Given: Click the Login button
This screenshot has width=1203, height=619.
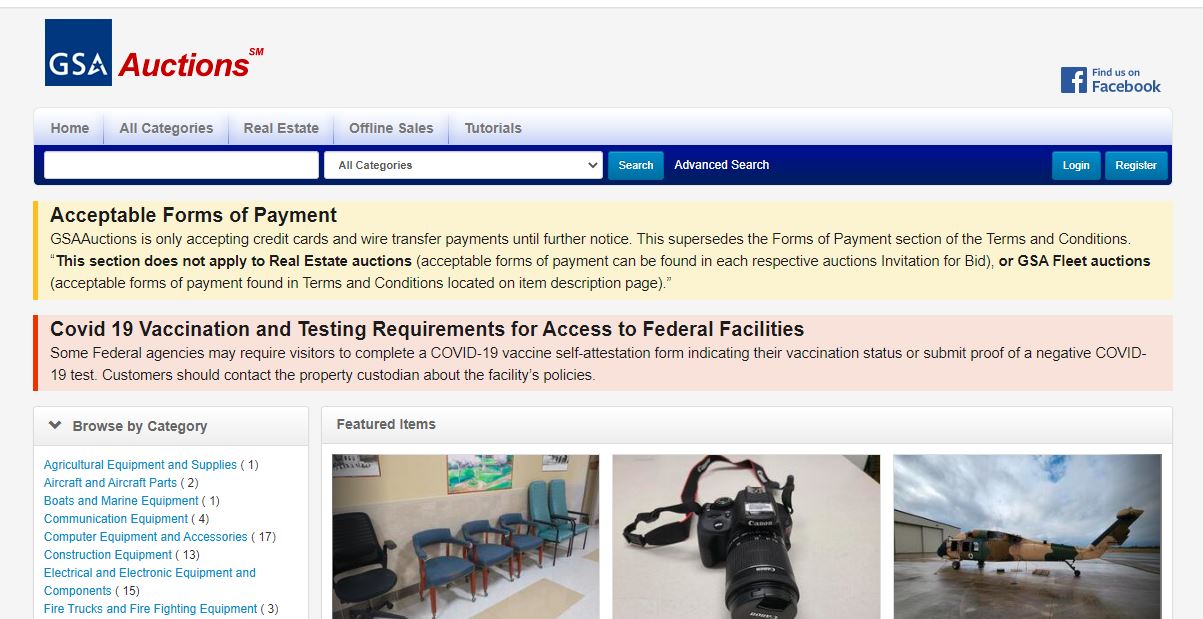Looking at the screenshot, I should (x=1076, y=165).
